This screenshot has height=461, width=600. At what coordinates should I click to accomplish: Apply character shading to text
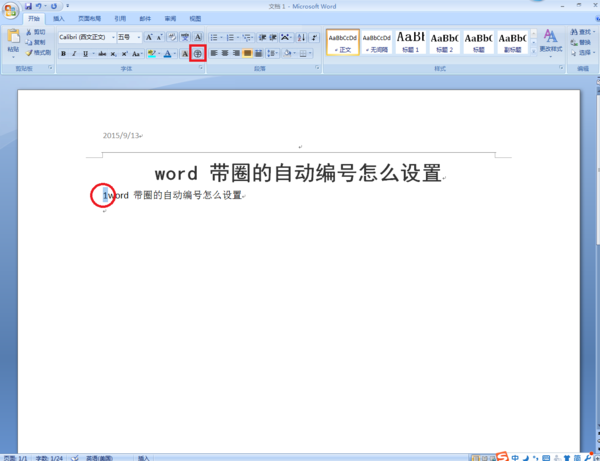pyautogui.click(x=185, y=54)
